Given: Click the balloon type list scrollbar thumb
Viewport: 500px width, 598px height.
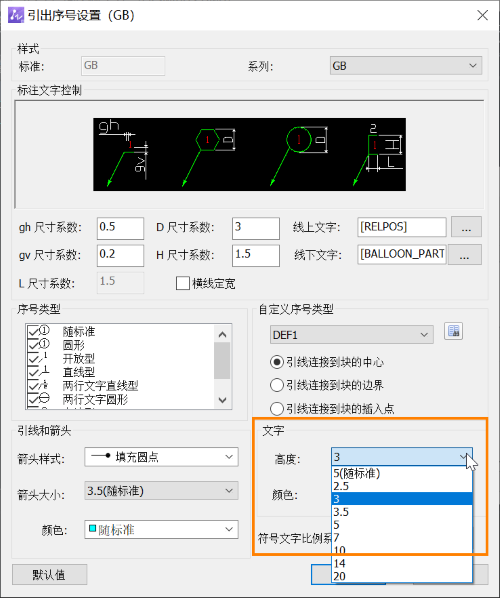Looking at the screenshot, I should click(222, 360).
